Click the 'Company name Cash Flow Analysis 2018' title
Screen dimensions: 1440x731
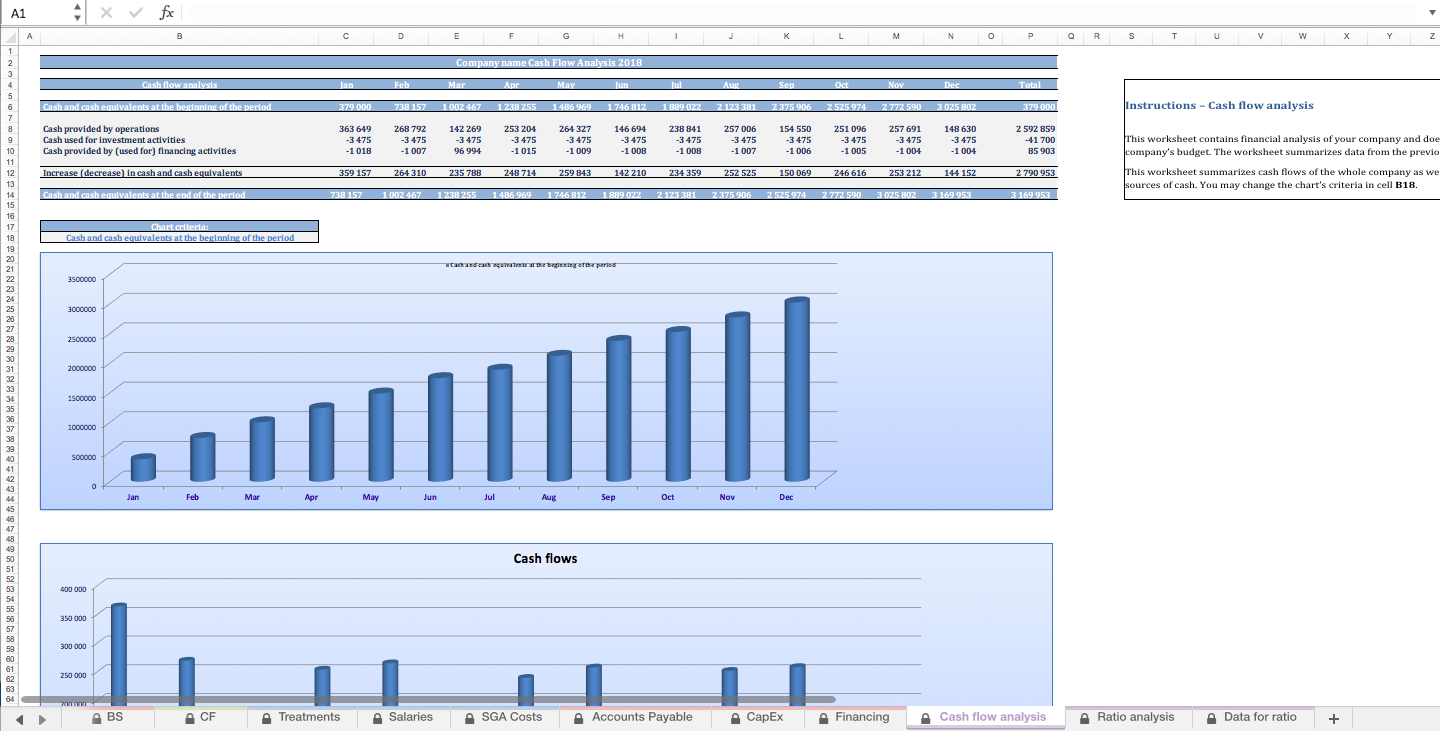pos(549,62)
